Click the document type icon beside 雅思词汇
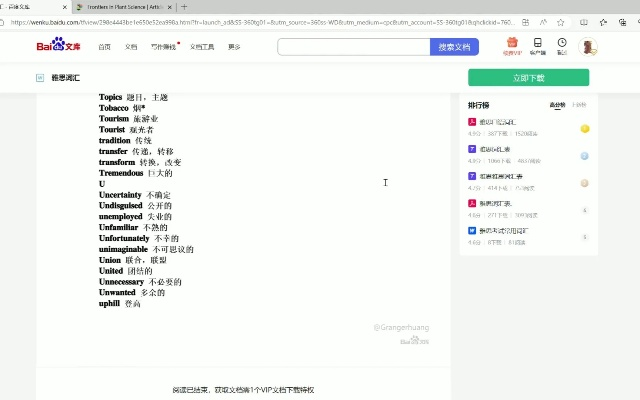 coord(40,78)
